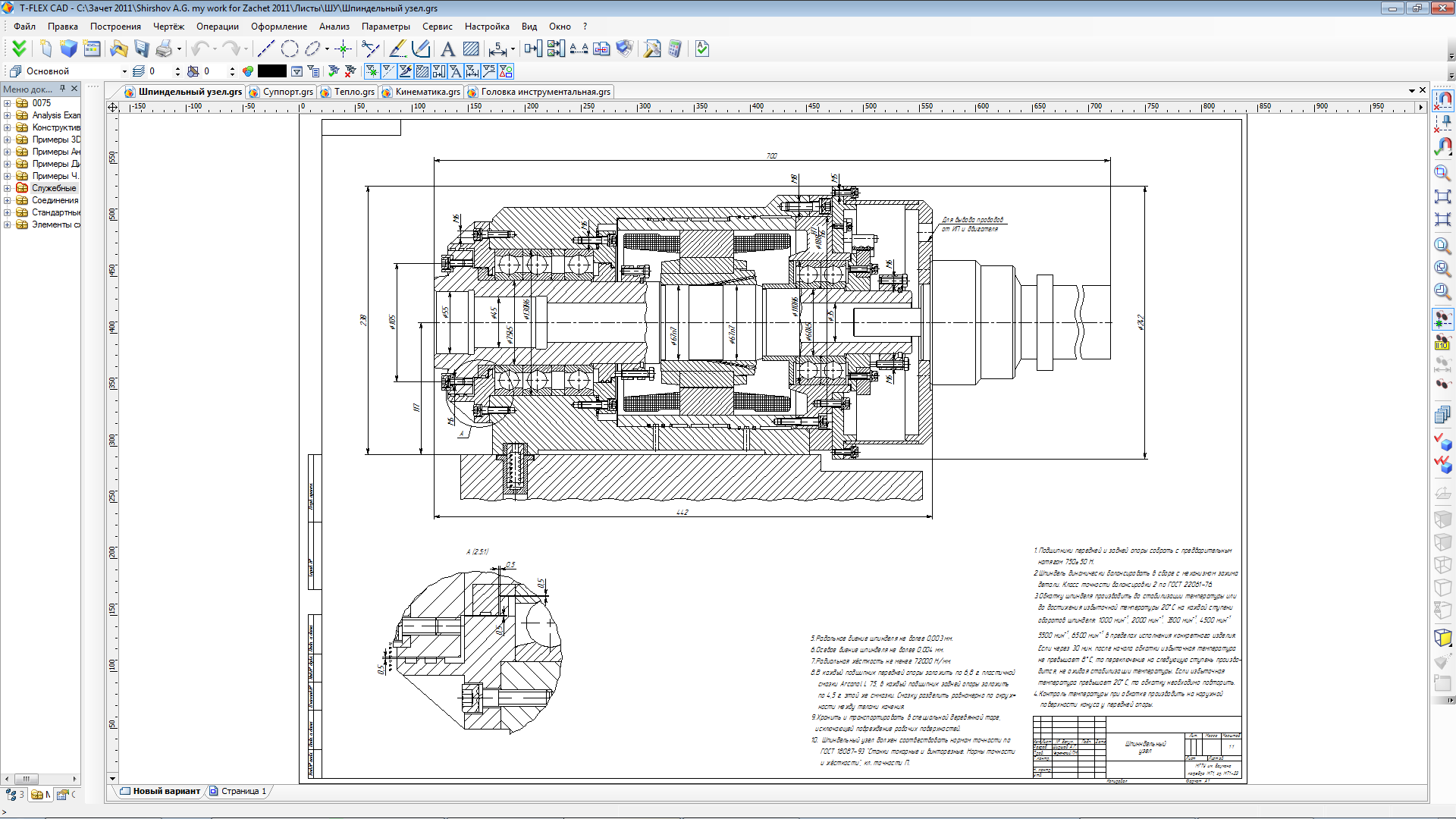Pin the Меню документов panel
This screenshot has width=1456, height=819.
coord(63,89)
